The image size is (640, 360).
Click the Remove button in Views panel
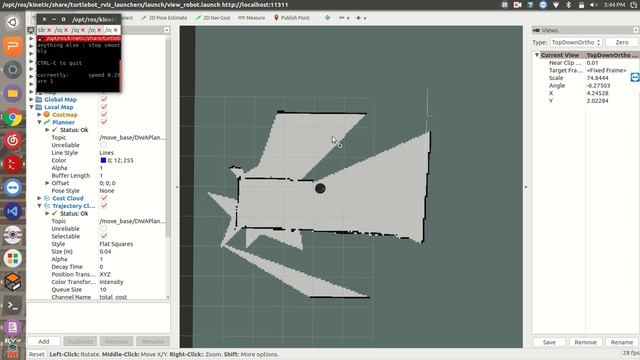point(585,342)
